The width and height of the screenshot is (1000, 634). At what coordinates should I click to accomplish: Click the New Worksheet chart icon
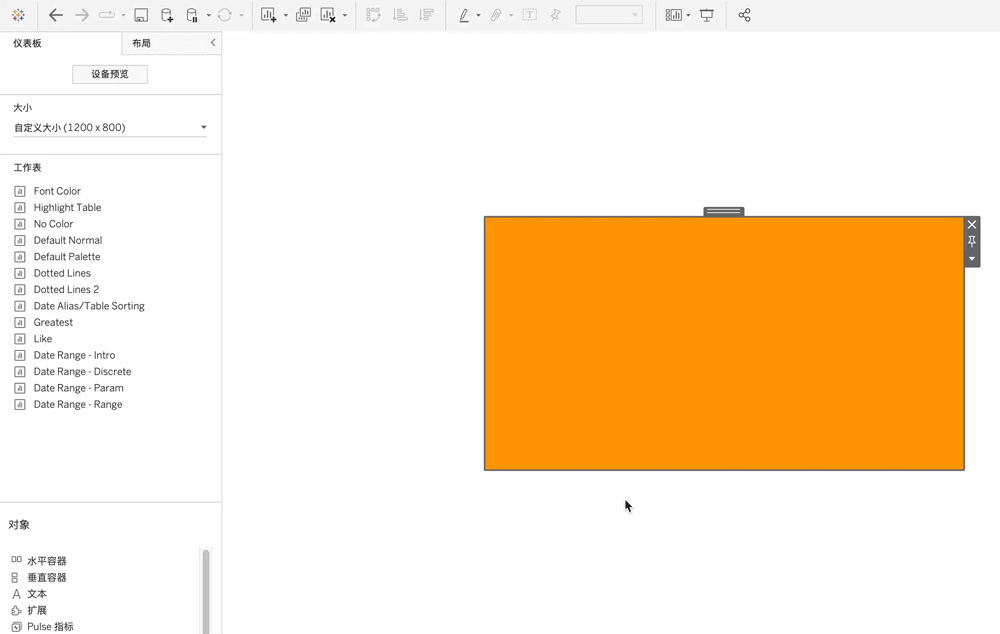[268, 15]
